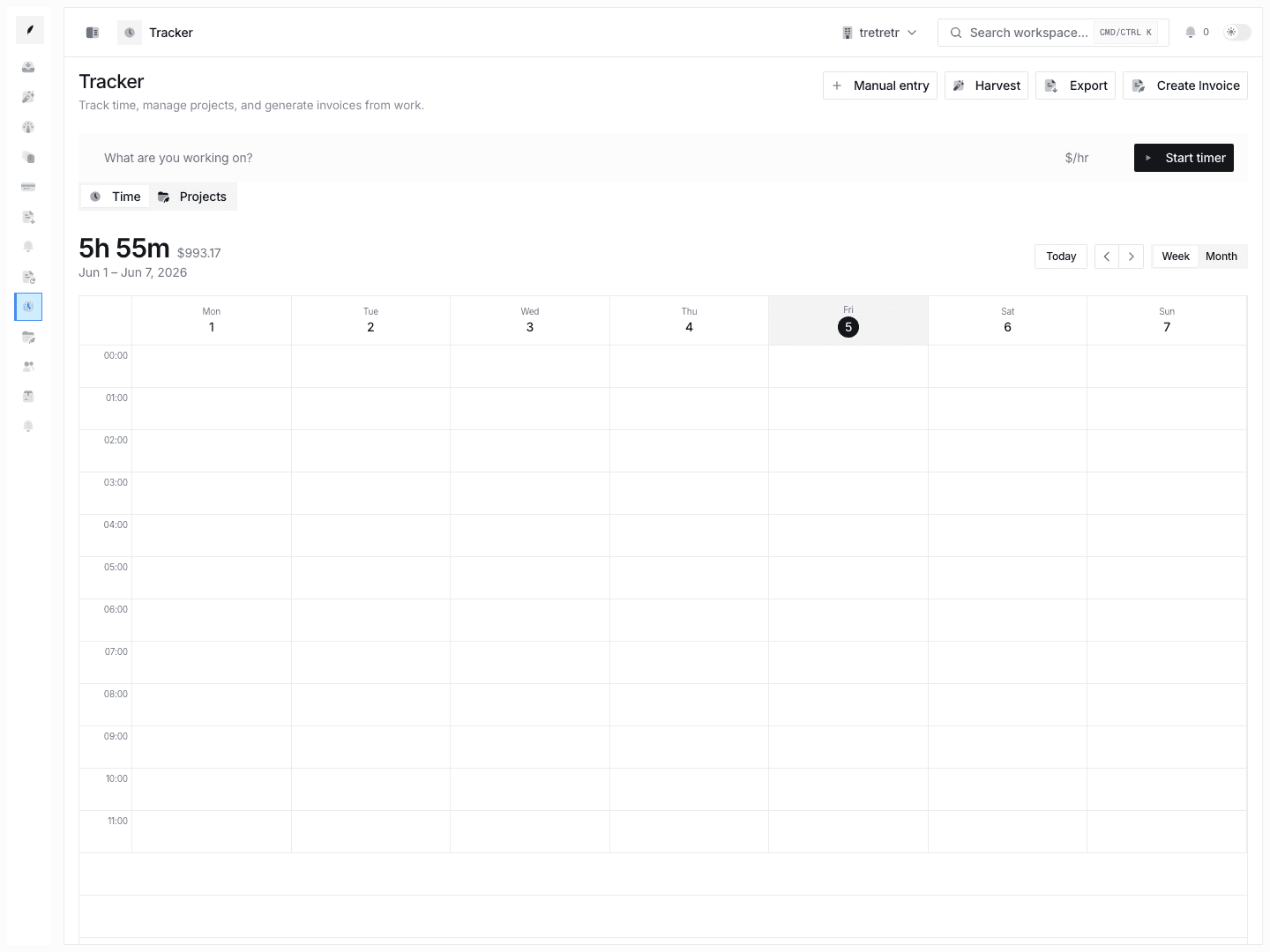Click the Harvest import button
1270x952 pixels.
pyautogui.click(x=986, y=86)
